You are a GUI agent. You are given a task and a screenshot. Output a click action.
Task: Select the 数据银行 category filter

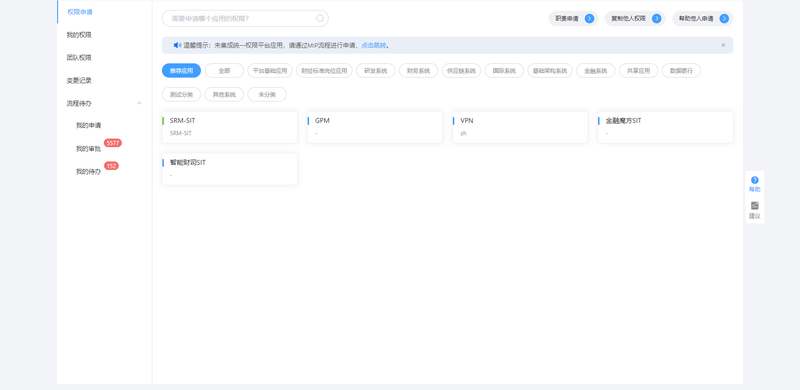pyautogui.click(x=681, y=70)
